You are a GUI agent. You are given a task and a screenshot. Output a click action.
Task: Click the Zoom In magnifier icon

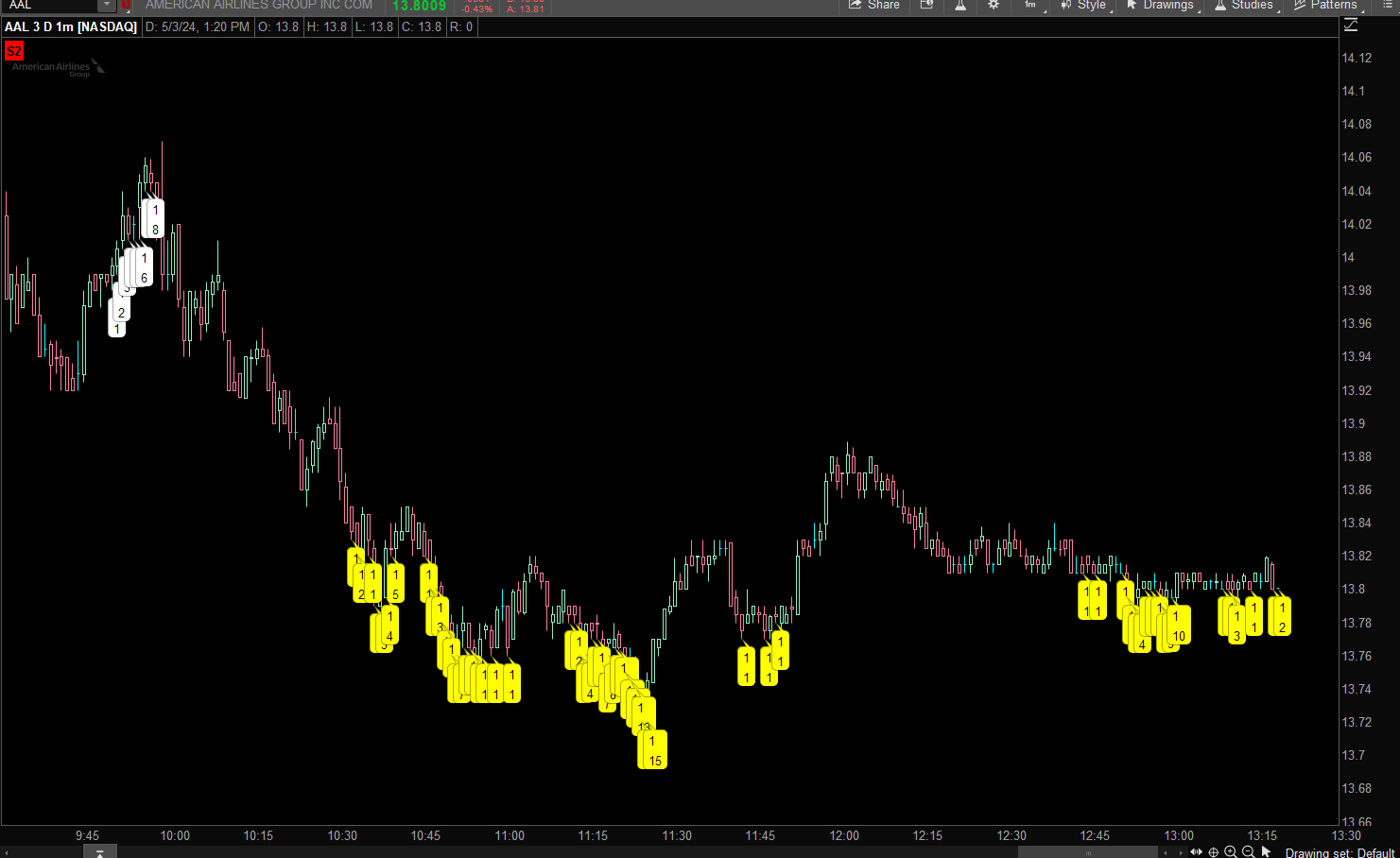(x=1231, y=852)
